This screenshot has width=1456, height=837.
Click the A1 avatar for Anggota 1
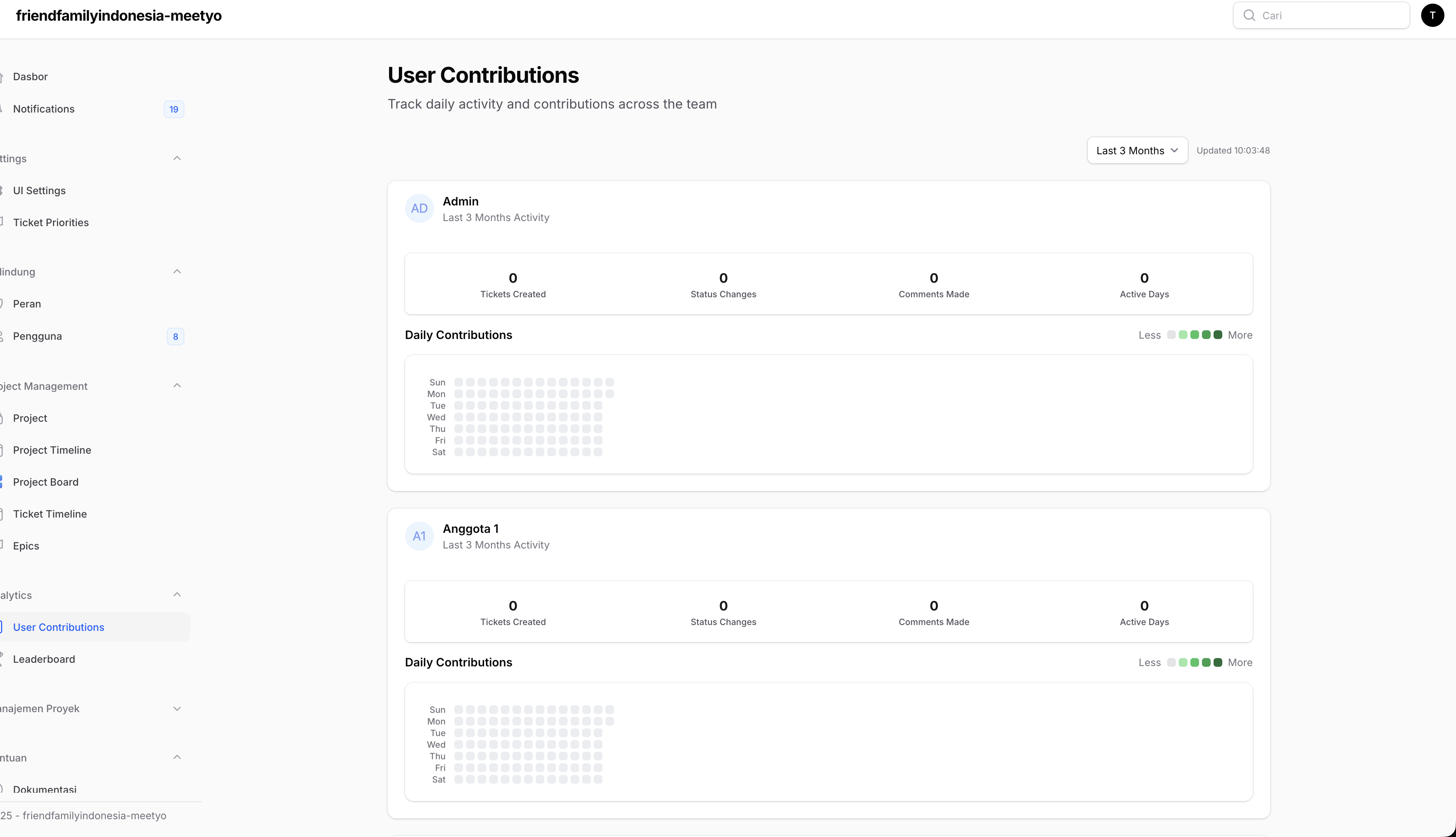point(419,536)
